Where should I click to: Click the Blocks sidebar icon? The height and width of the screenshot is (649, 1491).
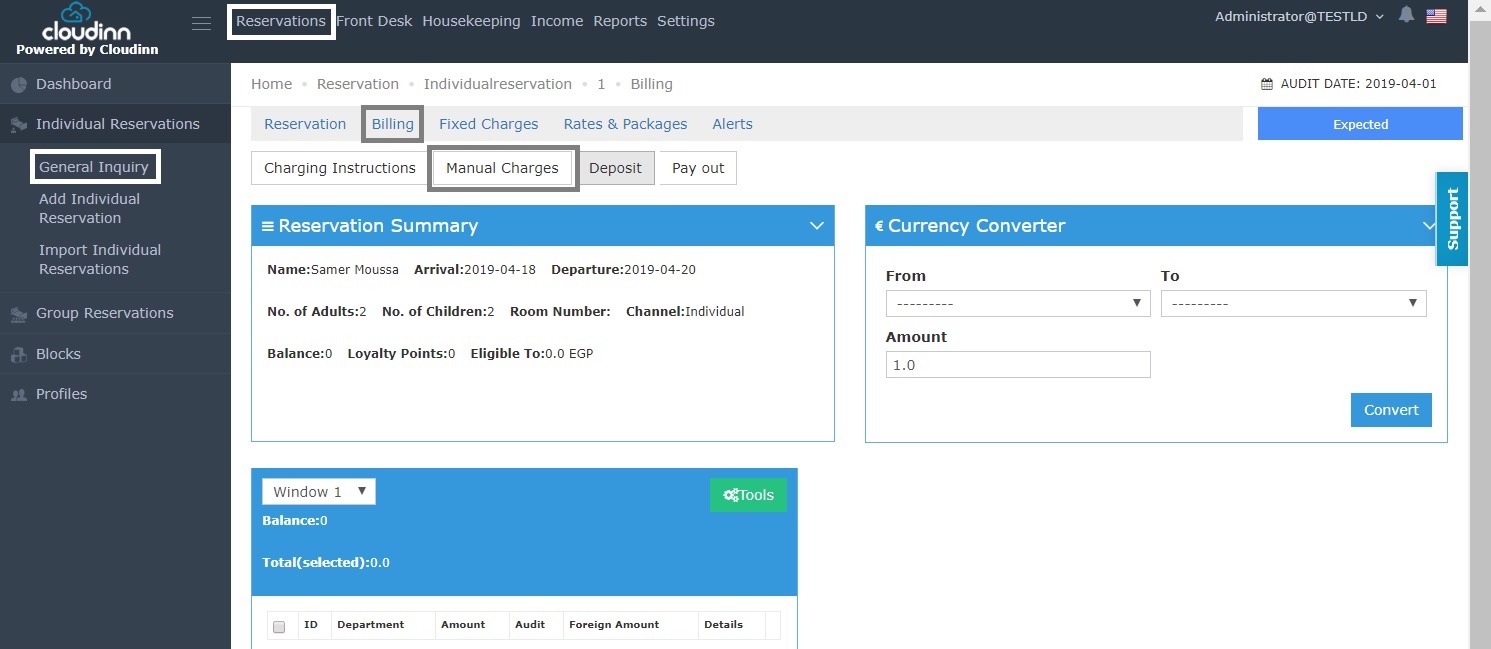[x=18, y=355]
